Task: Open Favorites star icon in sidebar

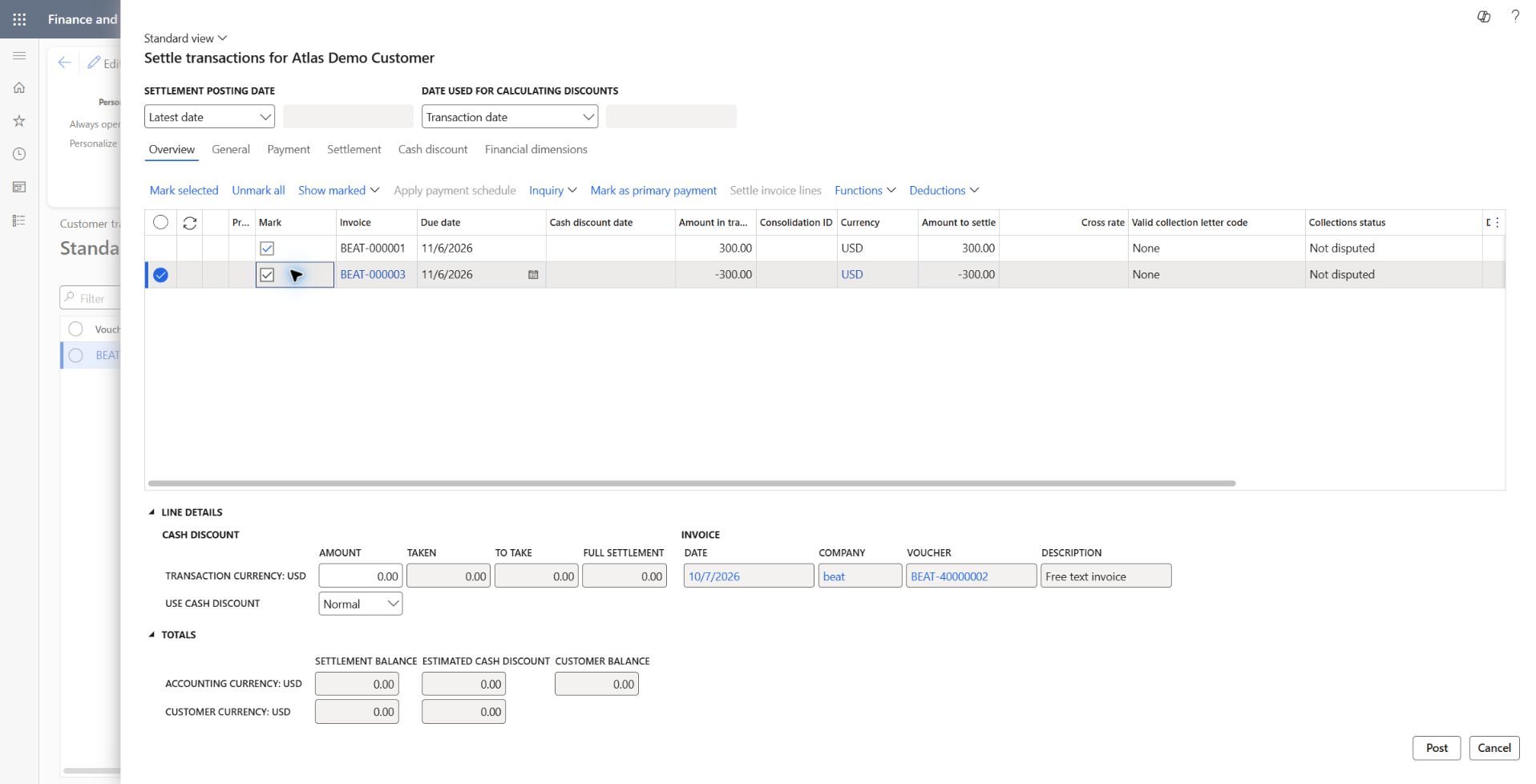Action: (19, 121)
